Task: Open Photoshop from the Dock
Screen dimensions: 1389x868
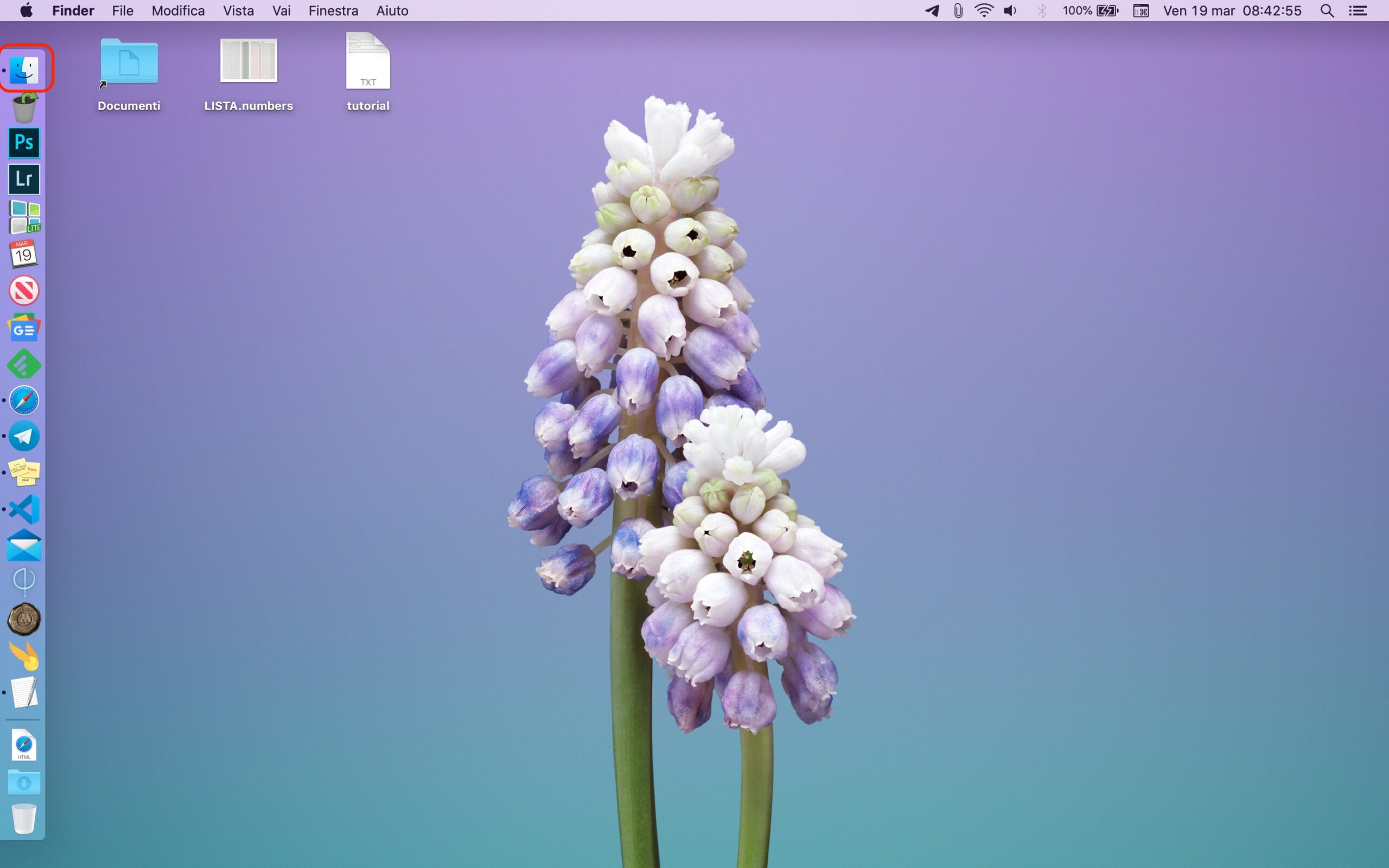Action: click(24, 142)
